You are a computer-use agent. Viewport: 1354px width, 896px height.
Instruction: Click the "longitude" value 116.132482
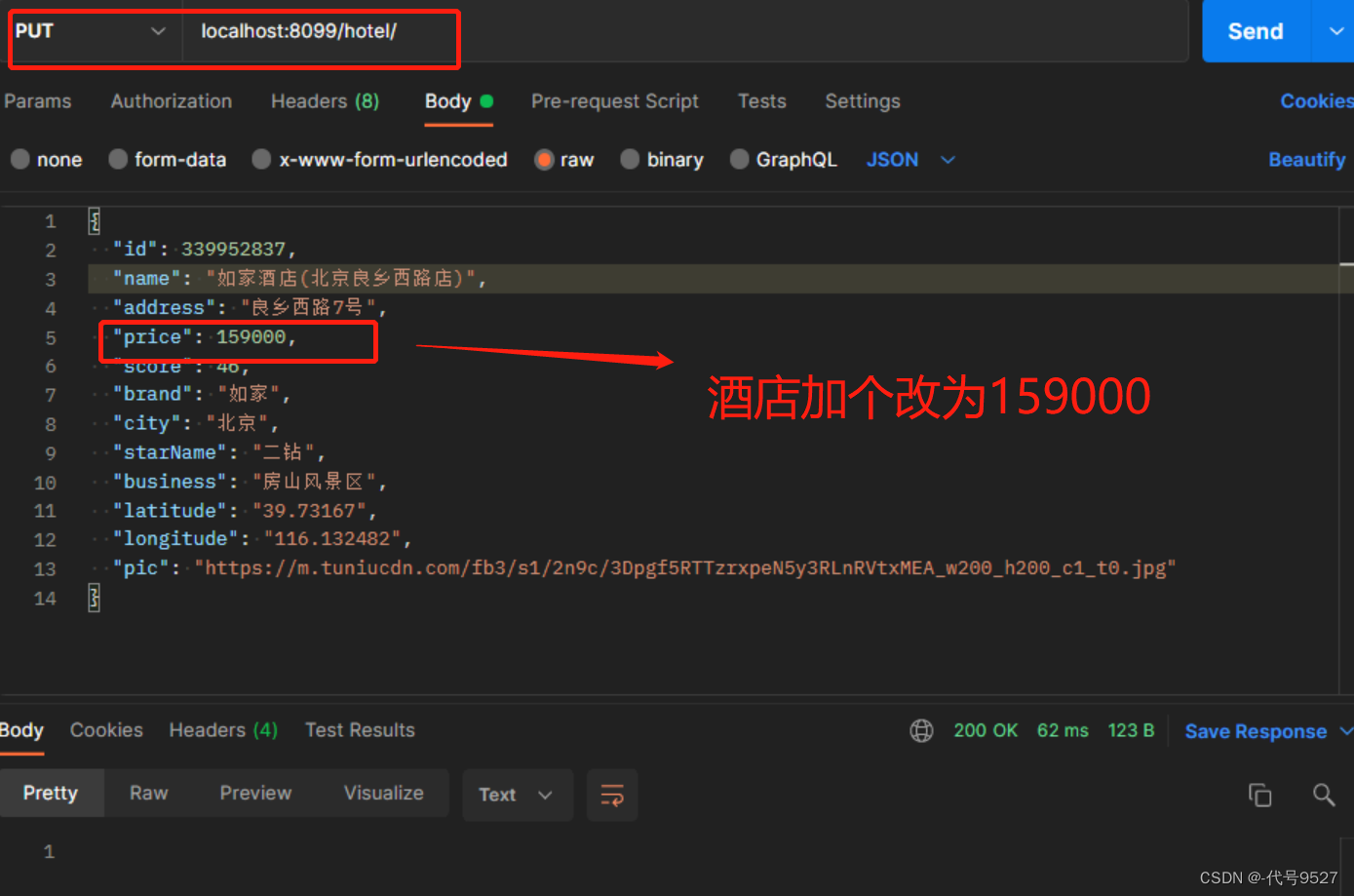tap(332, 539)
